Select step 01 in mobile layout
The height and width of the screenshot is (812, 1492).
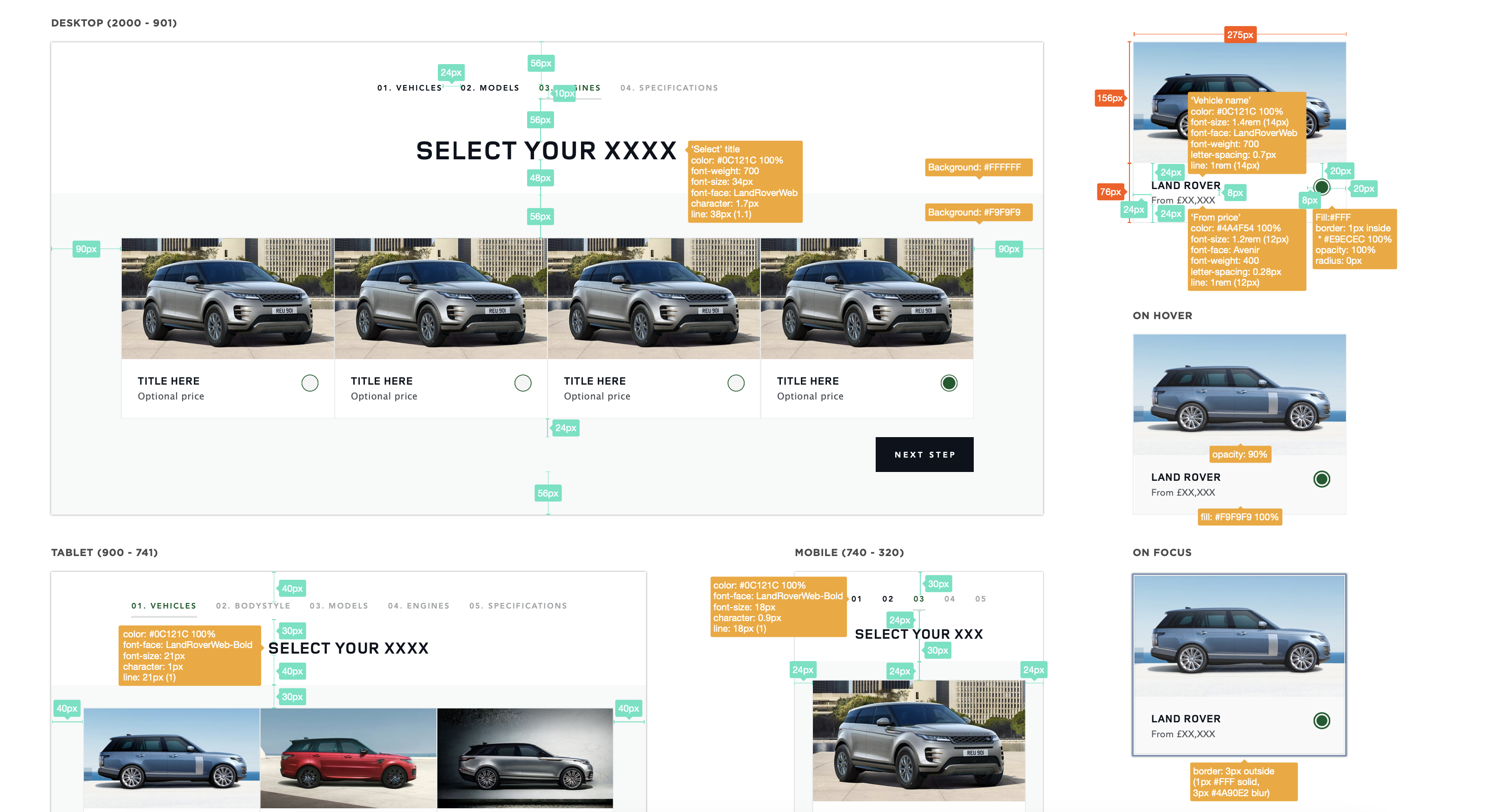pos(857,599)
